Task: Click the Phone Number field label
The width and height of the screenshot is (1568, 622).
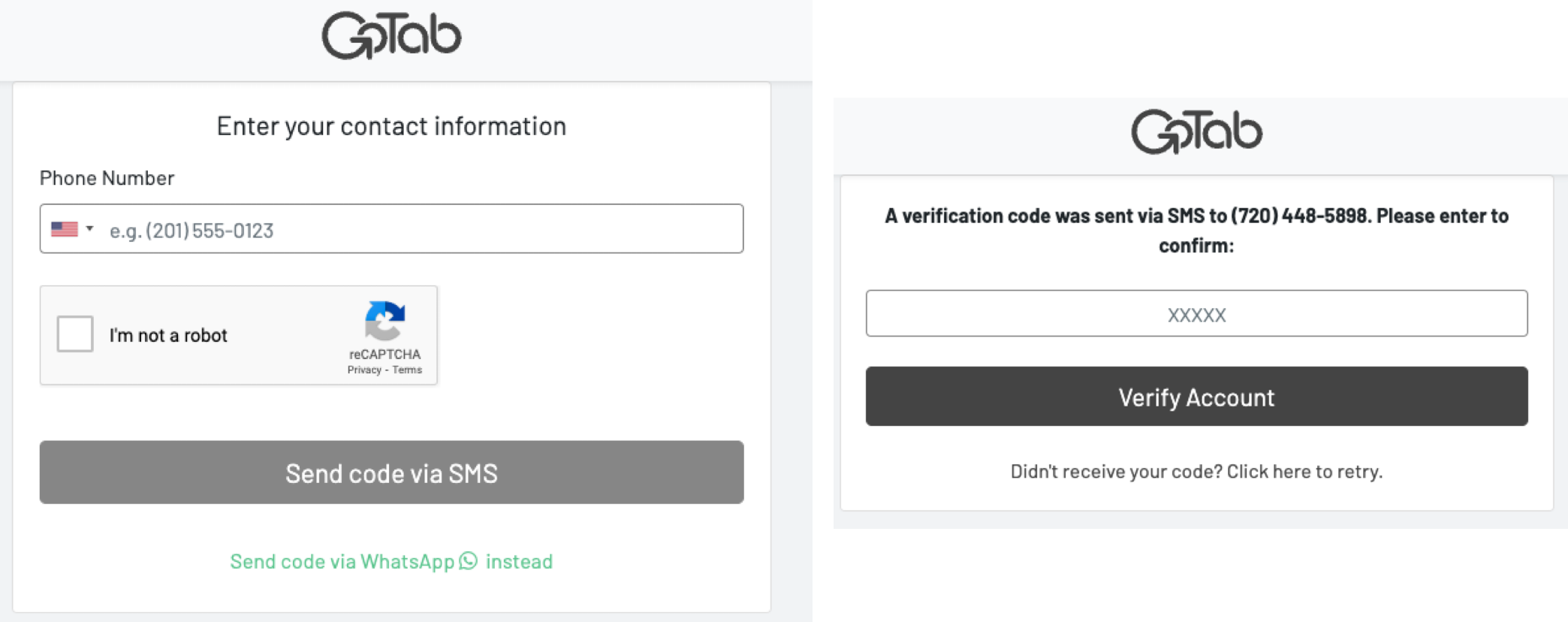Action: 107,178
